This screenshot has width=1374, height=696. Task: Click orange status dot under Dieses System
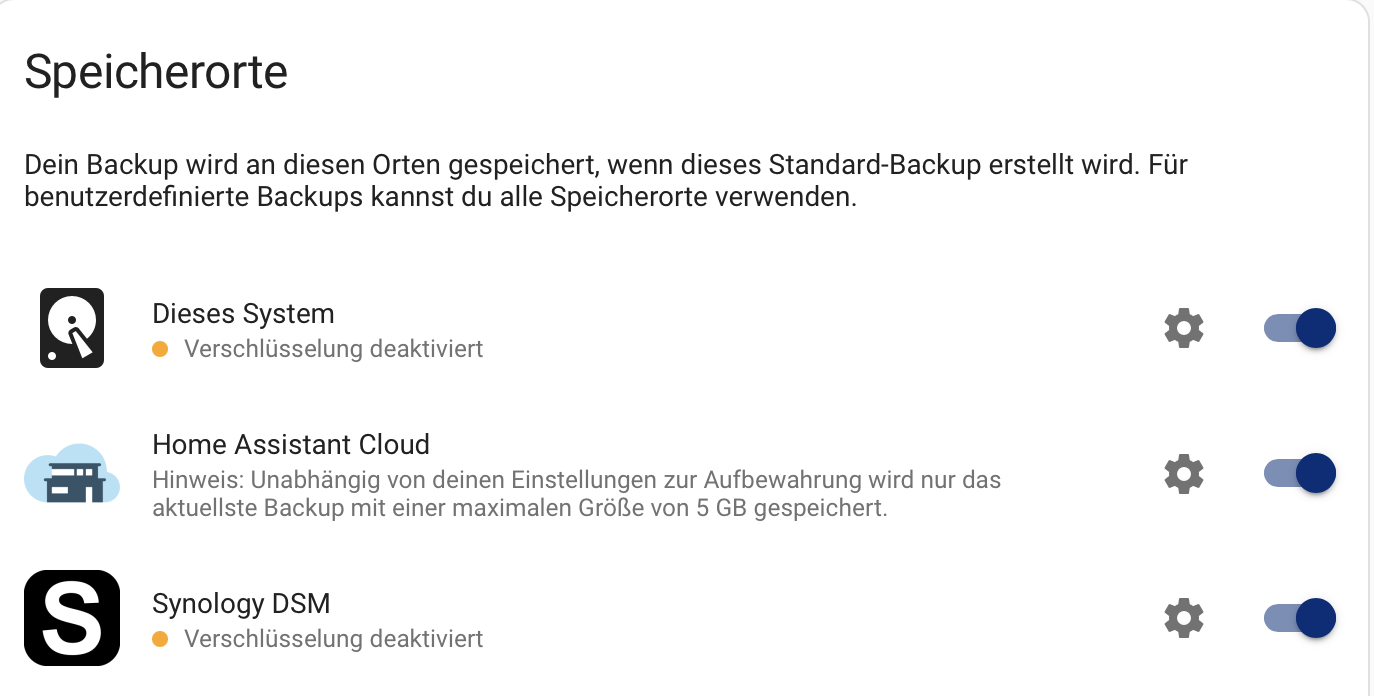[x=160, y=349]
